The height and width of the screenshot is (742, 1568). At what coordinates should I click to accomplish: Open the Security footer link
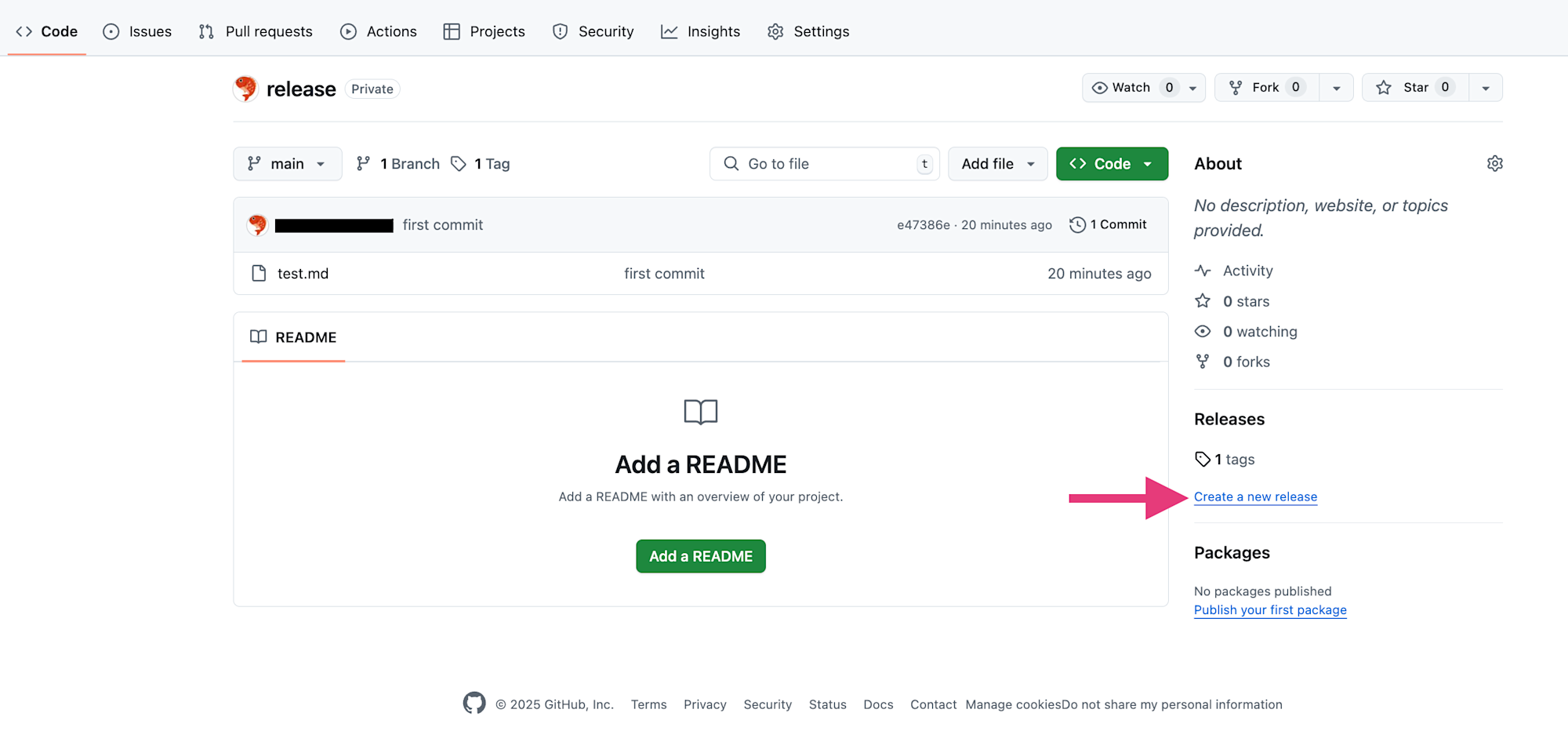point(768,704)
